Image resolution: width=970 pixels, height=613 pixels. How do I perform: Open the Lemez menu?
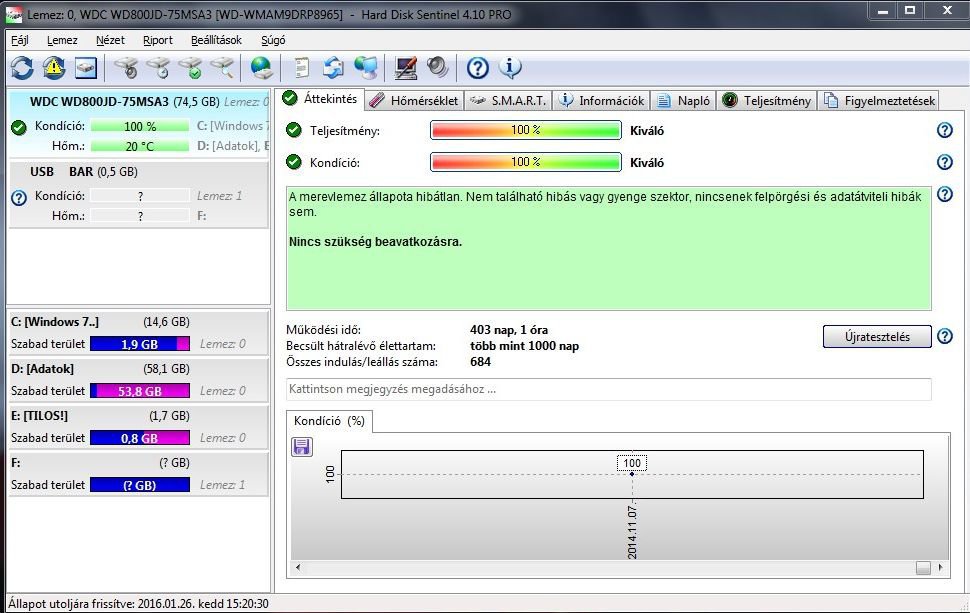pyautogui.click(x=62, y=40)
